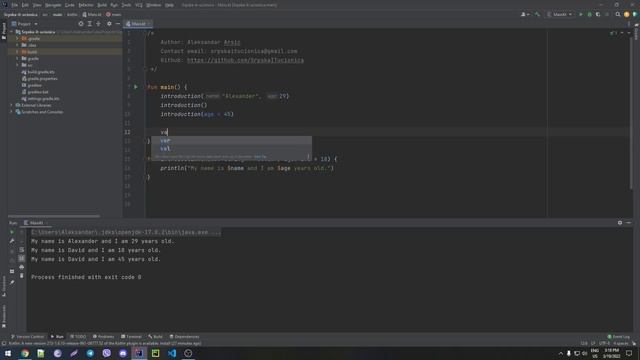
Task: Open Discord from taskbar
Action: click(123, 353)
